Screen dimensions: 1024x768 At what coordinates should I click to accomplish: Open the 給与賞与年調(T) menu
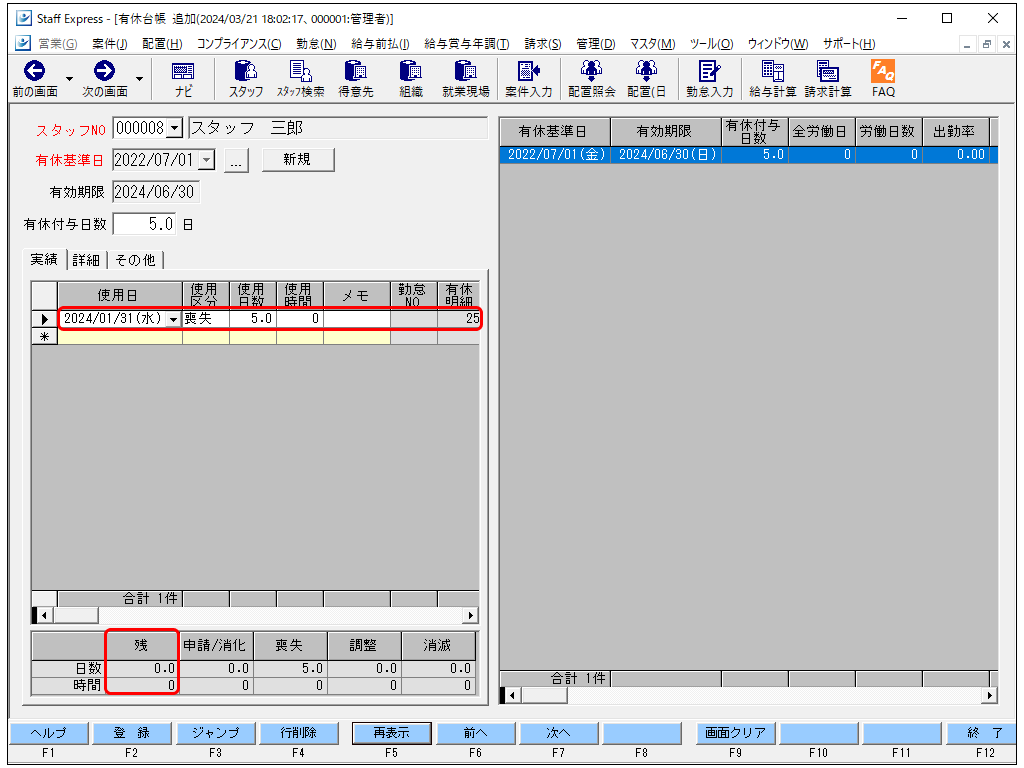(466, 44)
